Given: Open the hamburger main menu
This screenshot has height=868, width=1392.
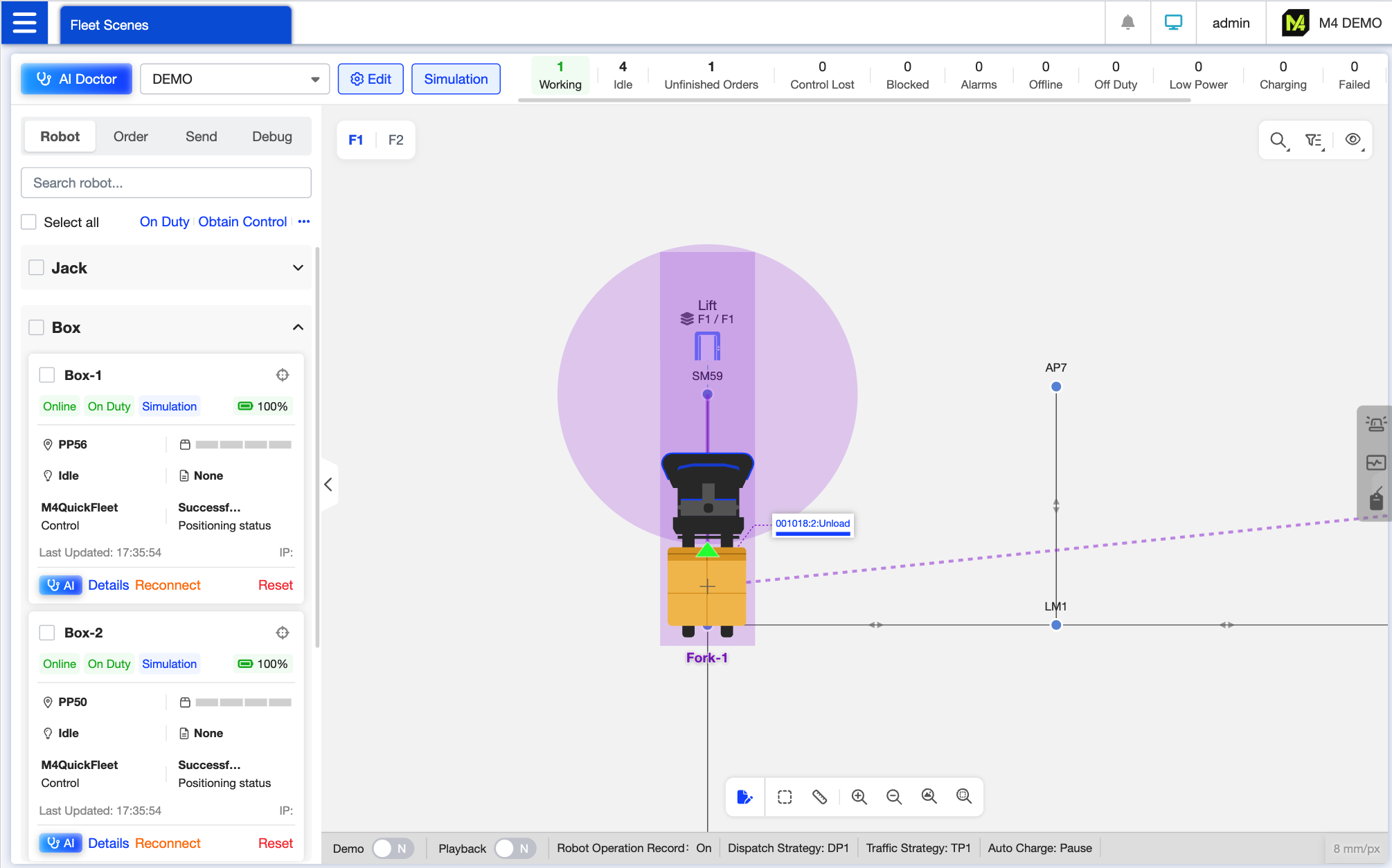Looking at the screenshot, I should [x=24, y=23].
